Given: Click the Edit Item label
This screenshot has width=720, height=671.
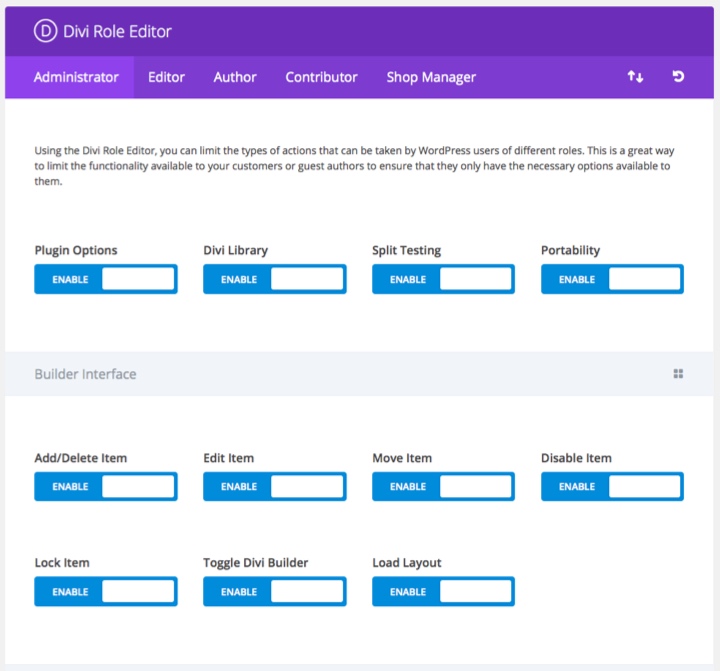Looking at the screenshot, I should (229, 458).
